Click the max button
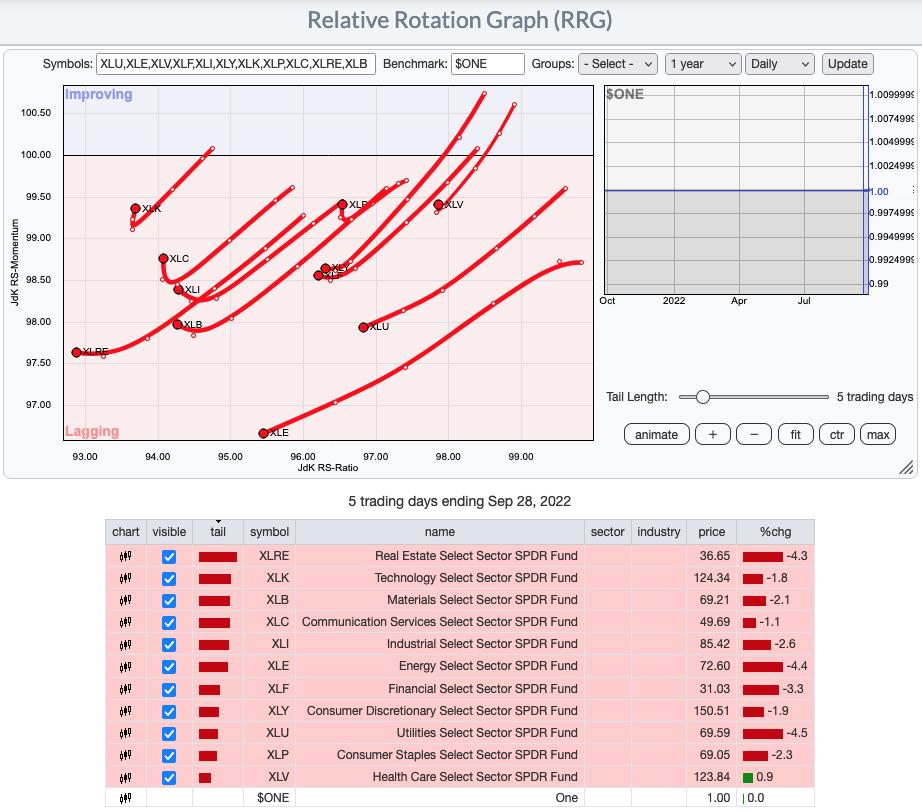922x812 pixels. tap(878, 435)
